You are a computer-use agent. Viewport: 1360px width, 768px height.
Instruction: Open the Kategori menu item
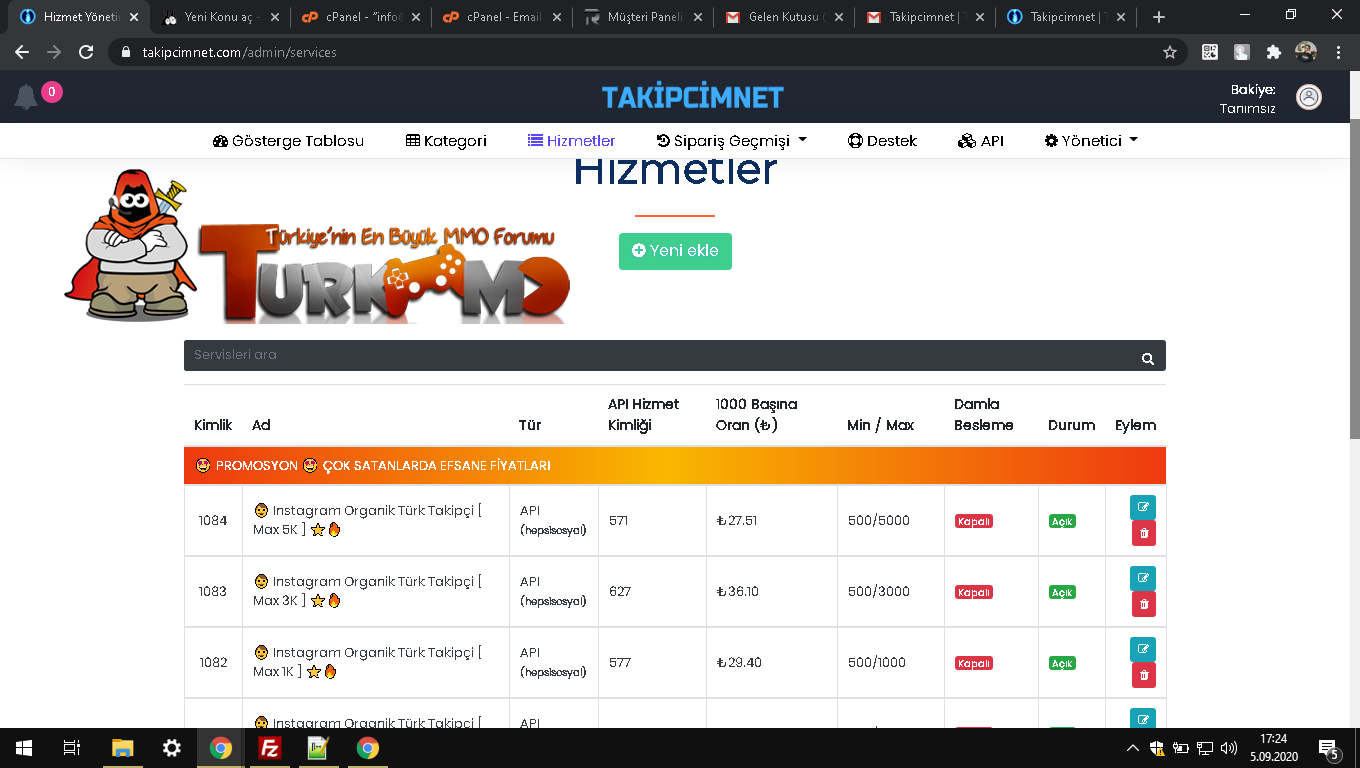pos(446,141)
